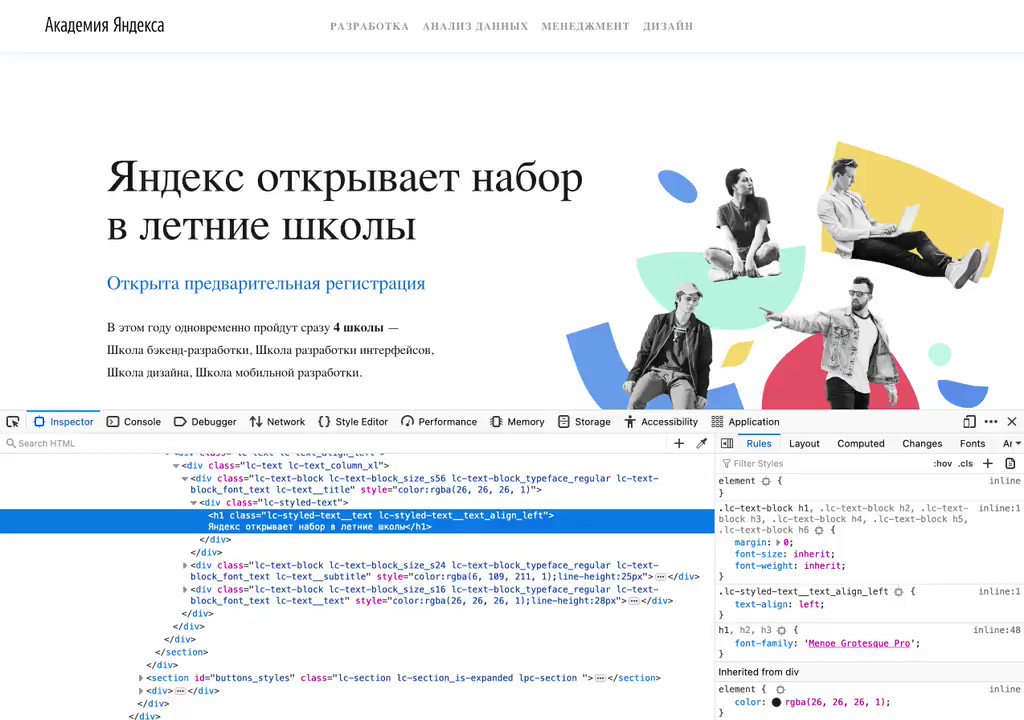Select the closing section tag row
The height and width of the screenshot is (720, 1024).
[x=182, y=652]
